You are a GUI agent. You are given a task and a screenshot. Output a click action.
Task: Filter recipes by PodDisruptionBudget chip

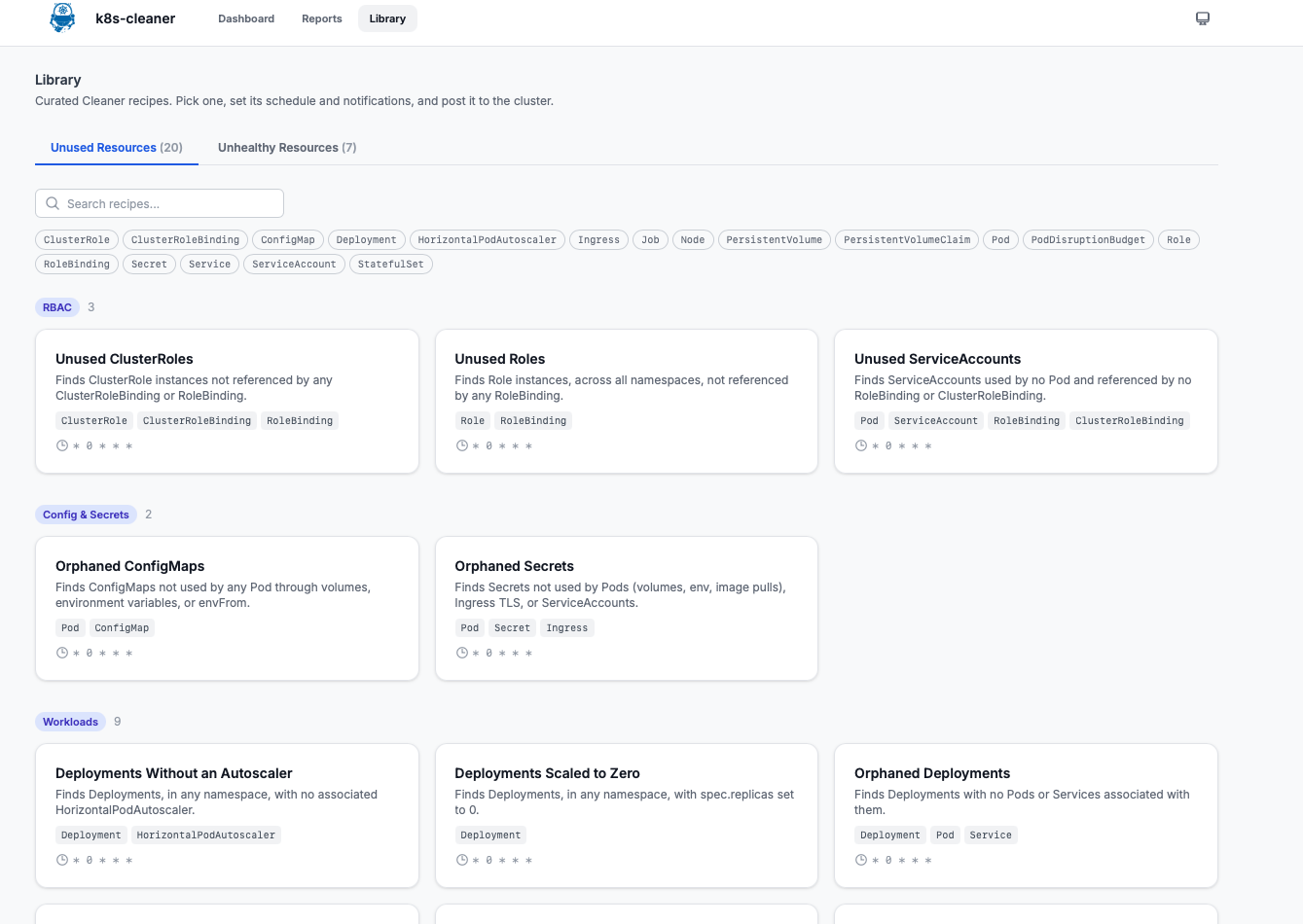click(x=1088, y=240)
